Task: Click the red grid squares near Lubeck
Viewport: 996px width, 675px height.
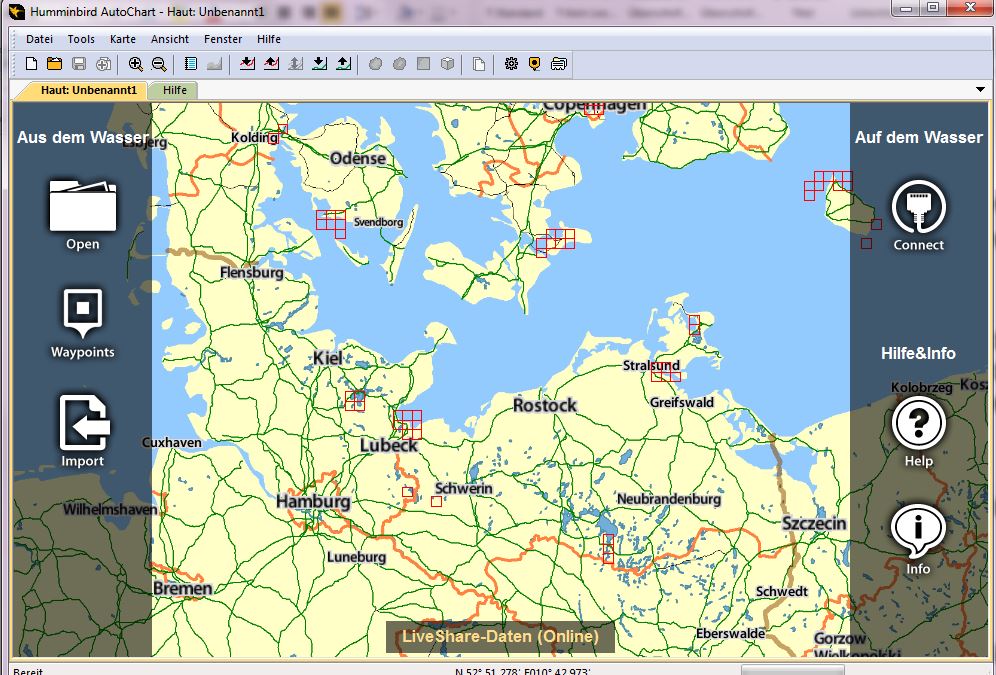Action: [407, 424]
